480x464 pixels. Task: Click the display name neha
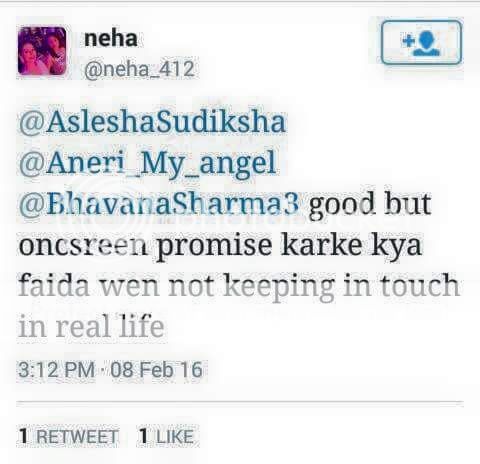pyautogui.click(x=111, y=38)
